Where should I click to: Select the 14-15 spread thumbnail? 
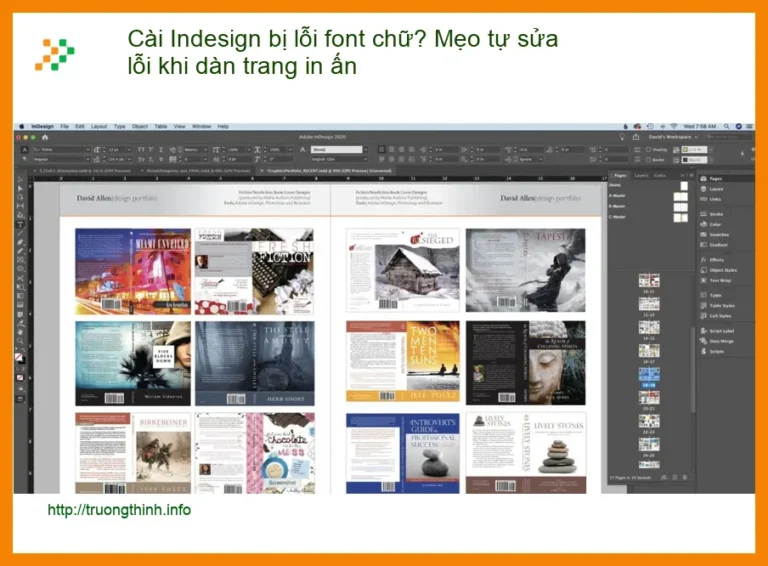coord(649,327)
